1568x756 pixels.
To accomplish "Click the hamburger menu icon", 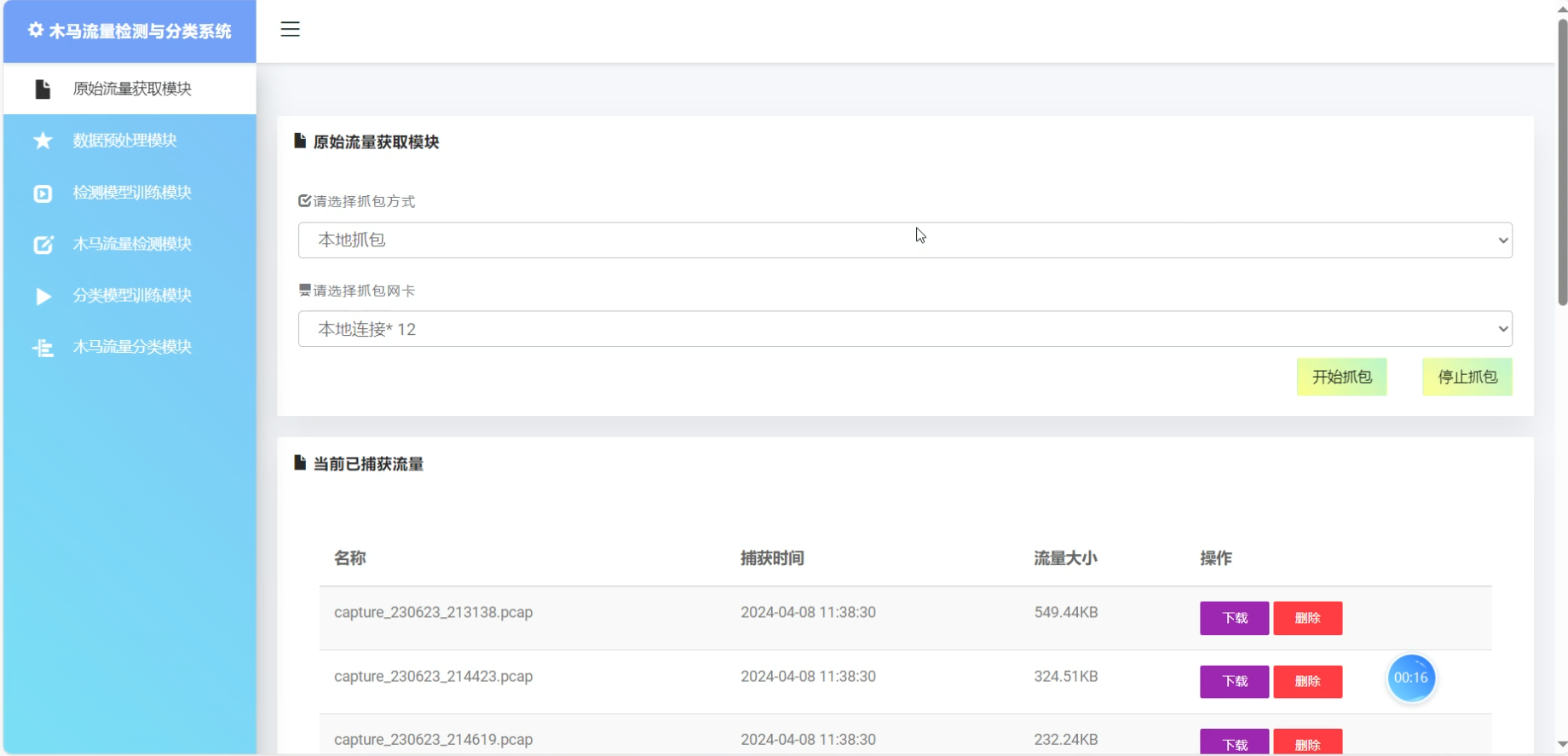I will (290, 29).
